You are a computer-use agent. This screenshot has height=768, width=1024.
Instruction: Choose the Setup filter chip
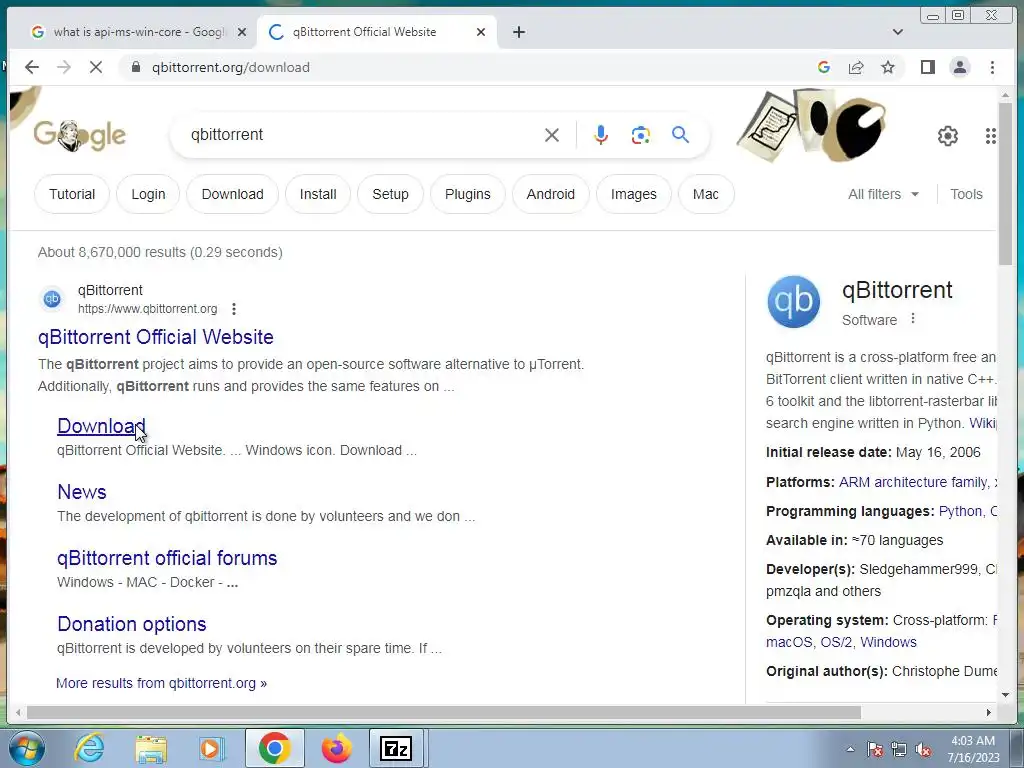[x=391, y=194]
